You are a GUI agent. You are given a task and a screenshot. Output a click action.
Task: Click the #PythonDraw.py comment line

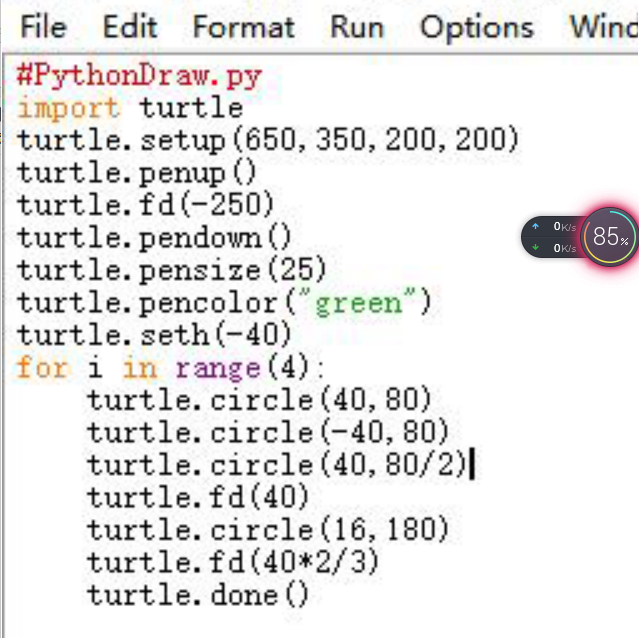tap(139, 76)
